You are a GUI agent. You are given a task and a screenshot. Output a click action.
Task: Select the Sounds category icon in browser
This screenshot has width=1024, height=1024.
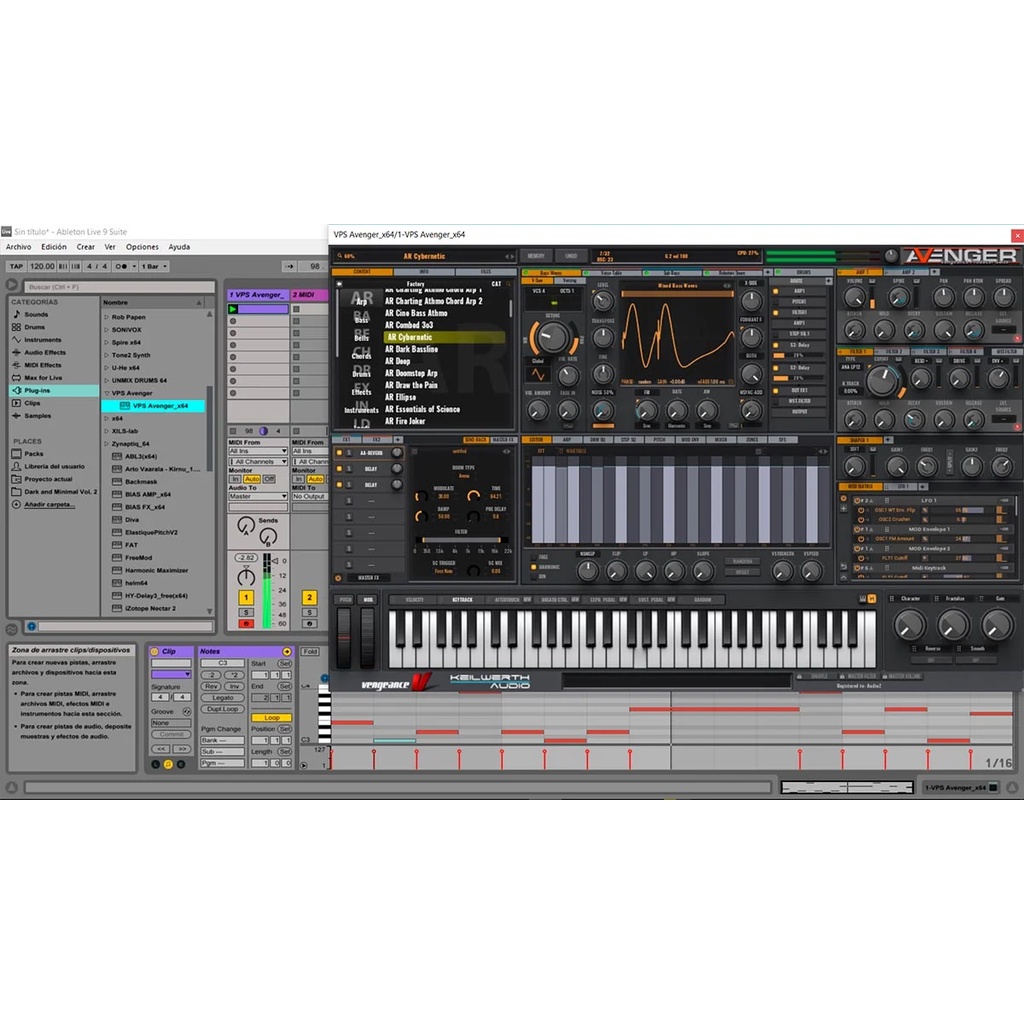click(16, 314)
